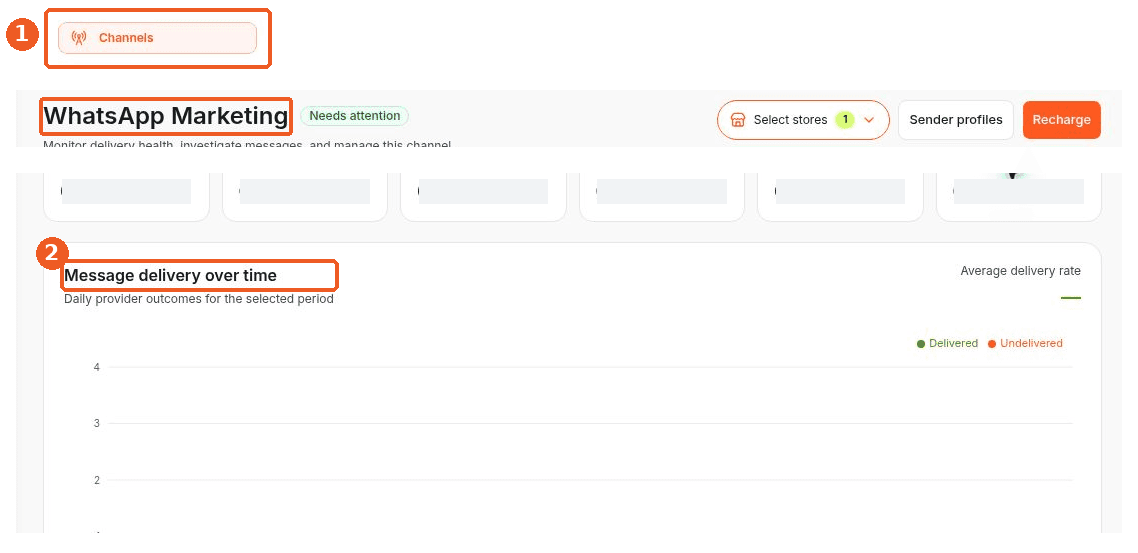1138x553 pixels.
Task: Click the chart y-axis value 3
Action: [x=97, y=423]
